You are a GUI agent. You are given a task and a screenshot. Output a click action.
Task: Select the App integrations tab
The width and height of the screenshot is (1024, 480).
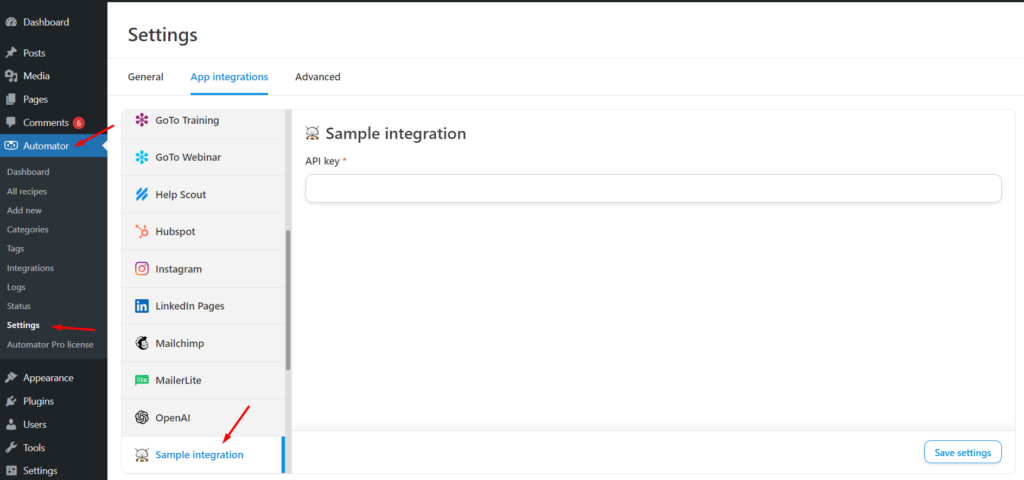(229, 77)
